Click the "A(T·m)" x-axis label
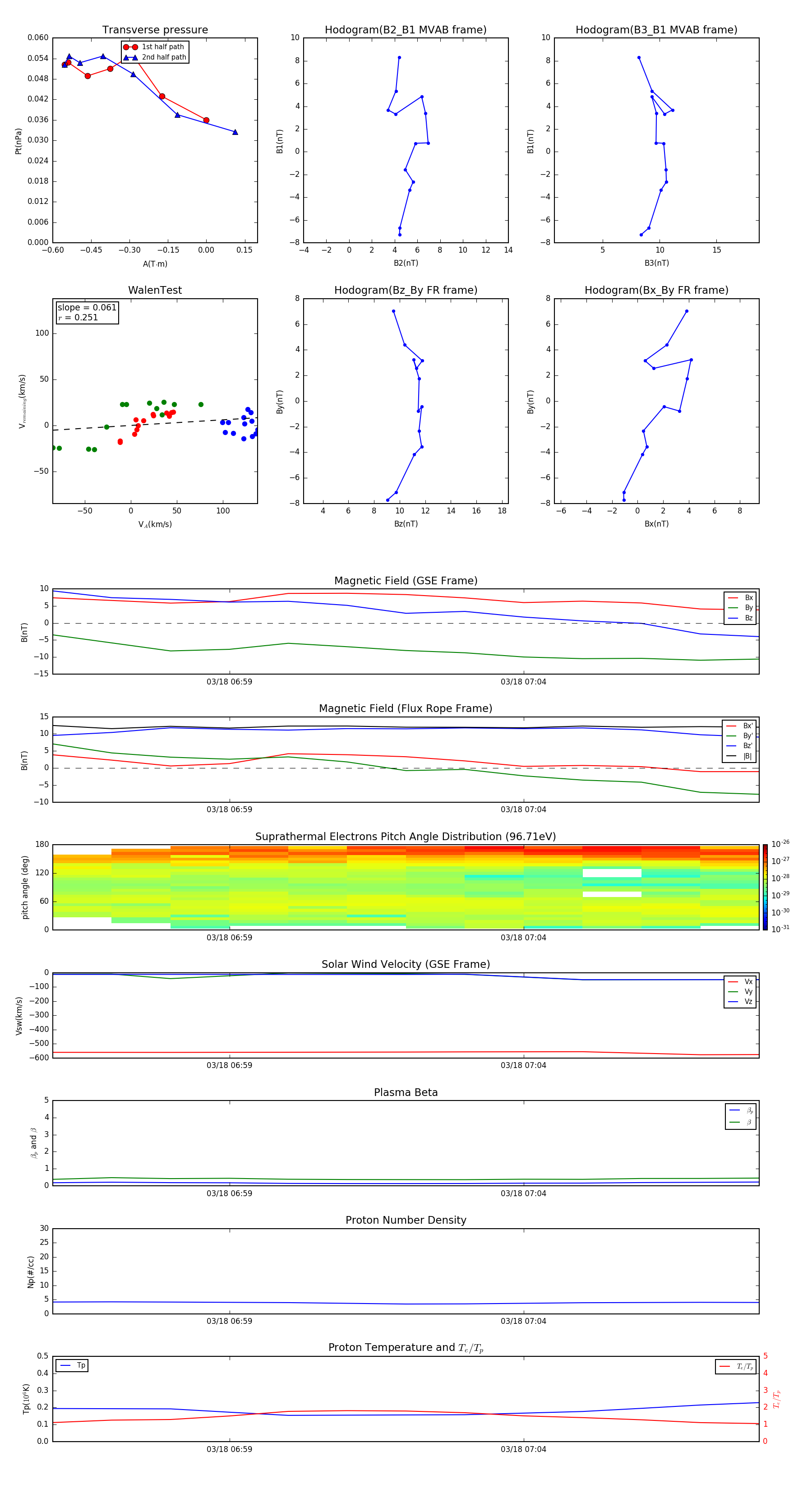Viewport: 812px width, 1489px height. click(155, 264)
